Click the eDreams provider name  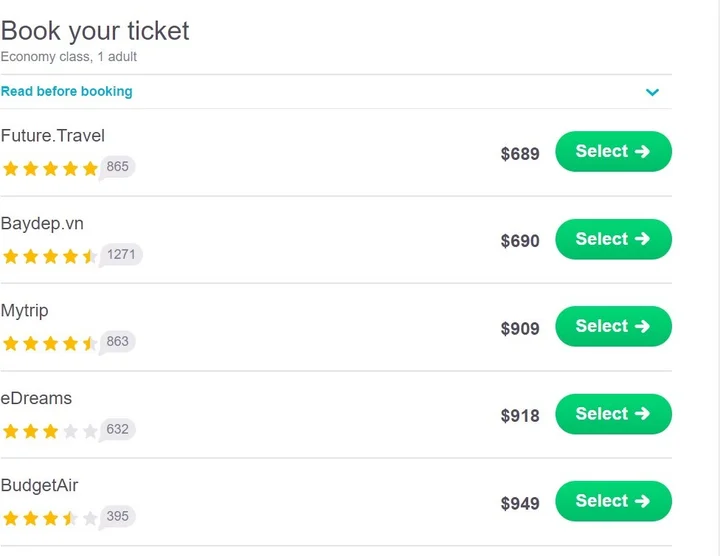coord(36,398)
